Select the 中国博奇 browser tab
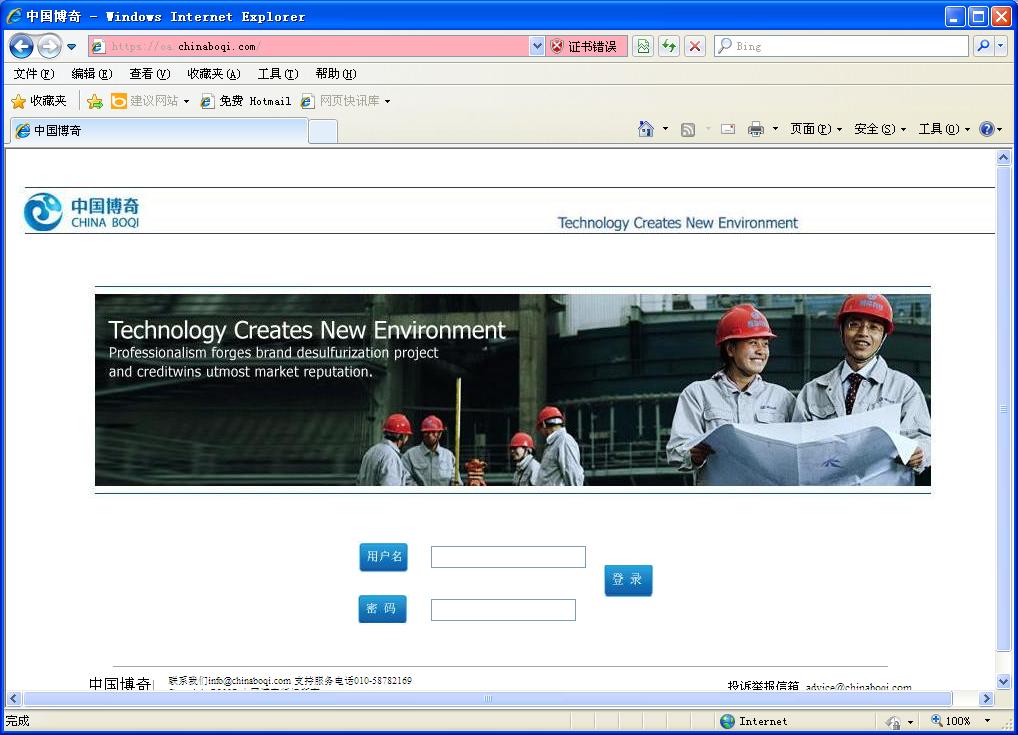1018x735 pixels. pyautogui.click(x=159, y=131)
